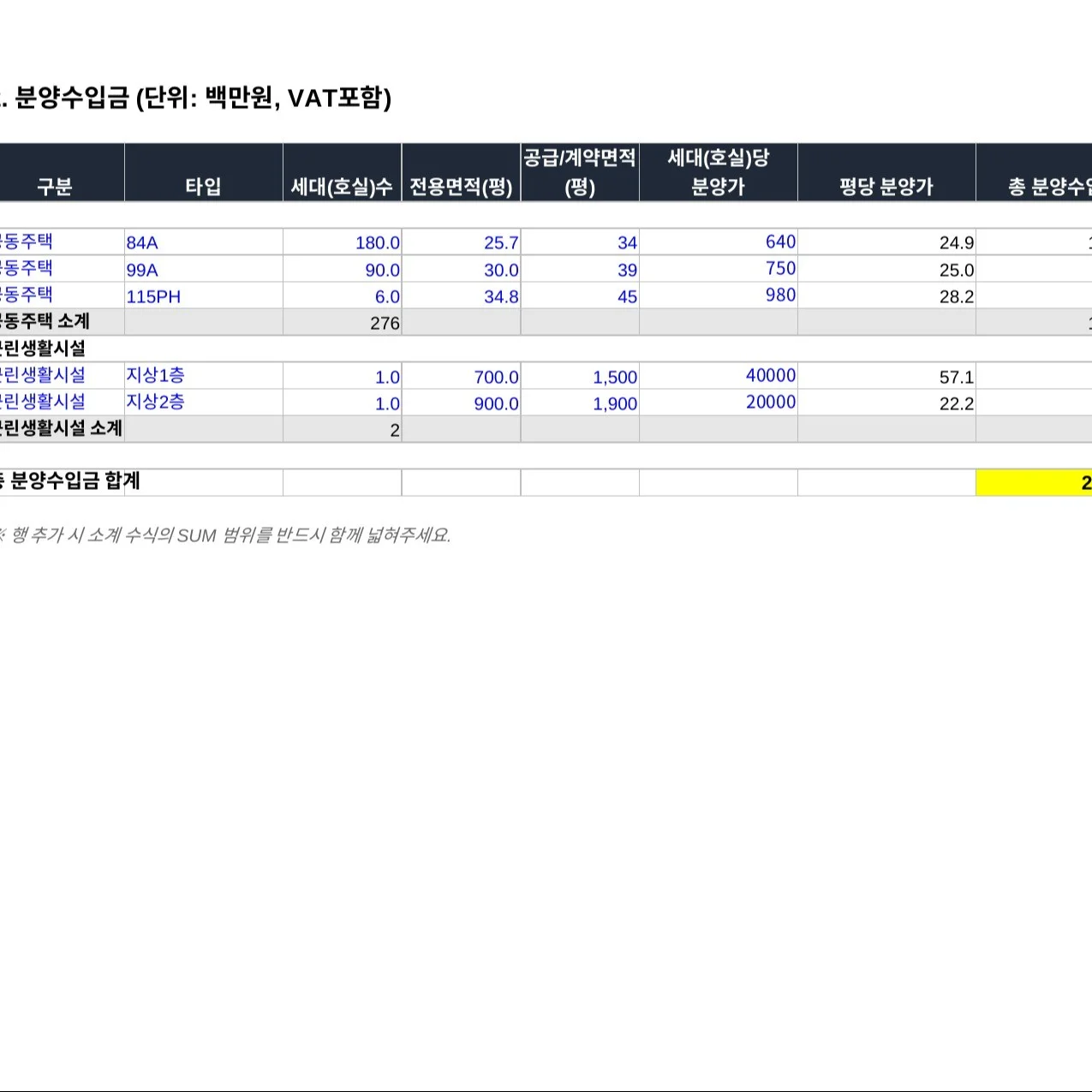Click the 30.0 exclusive area cell
1092x1092 pixels.
coord(461,270)
